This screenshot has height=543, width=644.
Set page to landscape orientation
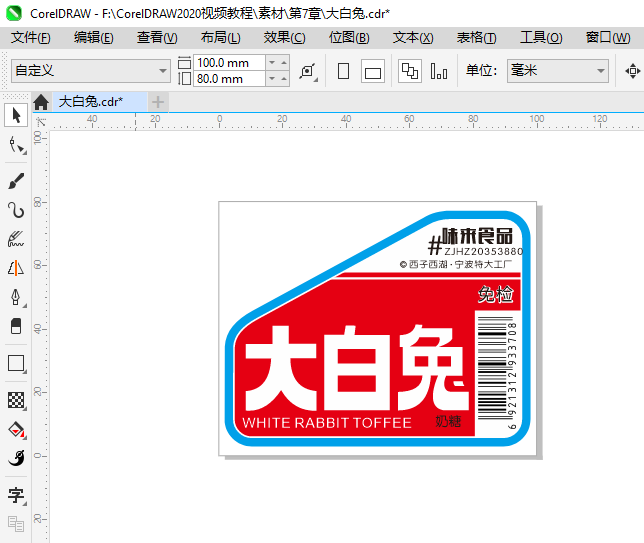pyautogui.click(x=373, y=71)
